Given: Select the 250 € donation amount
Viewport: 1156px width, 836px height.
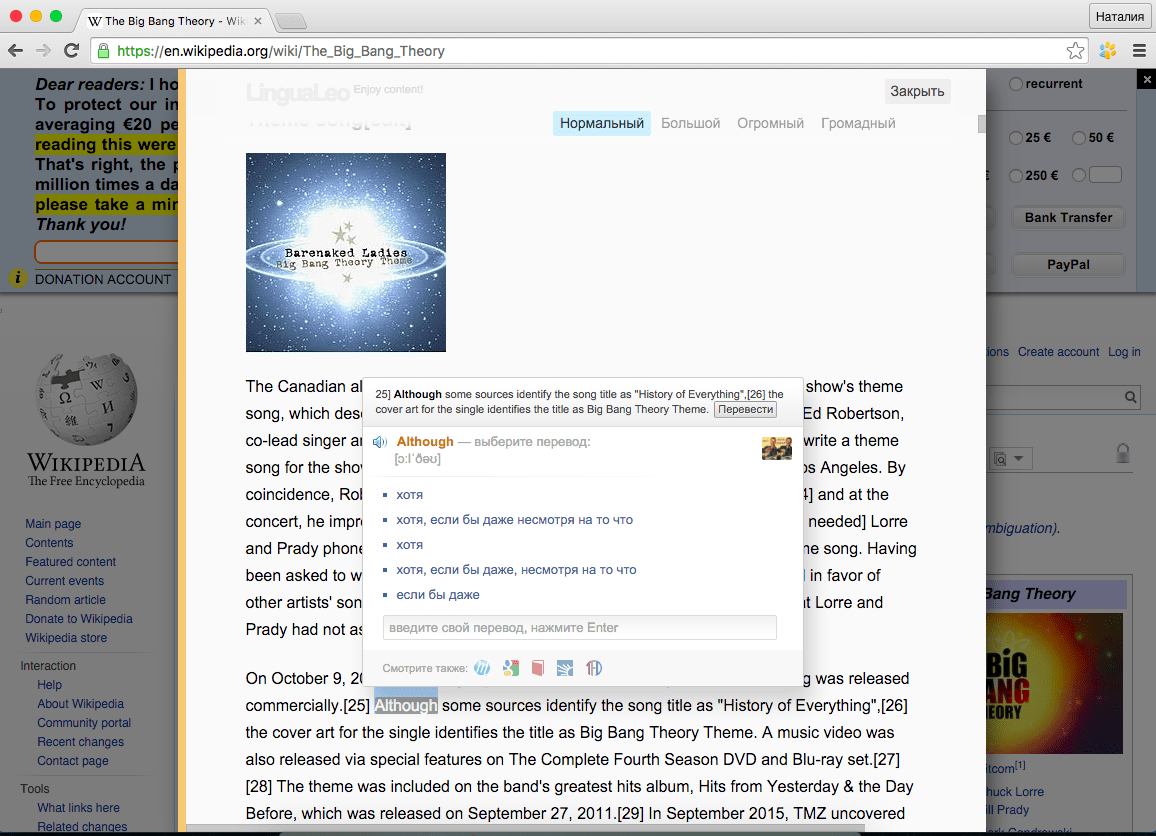Looking at the screenshot, I should pyautogui.click(x=1016, y=175).
